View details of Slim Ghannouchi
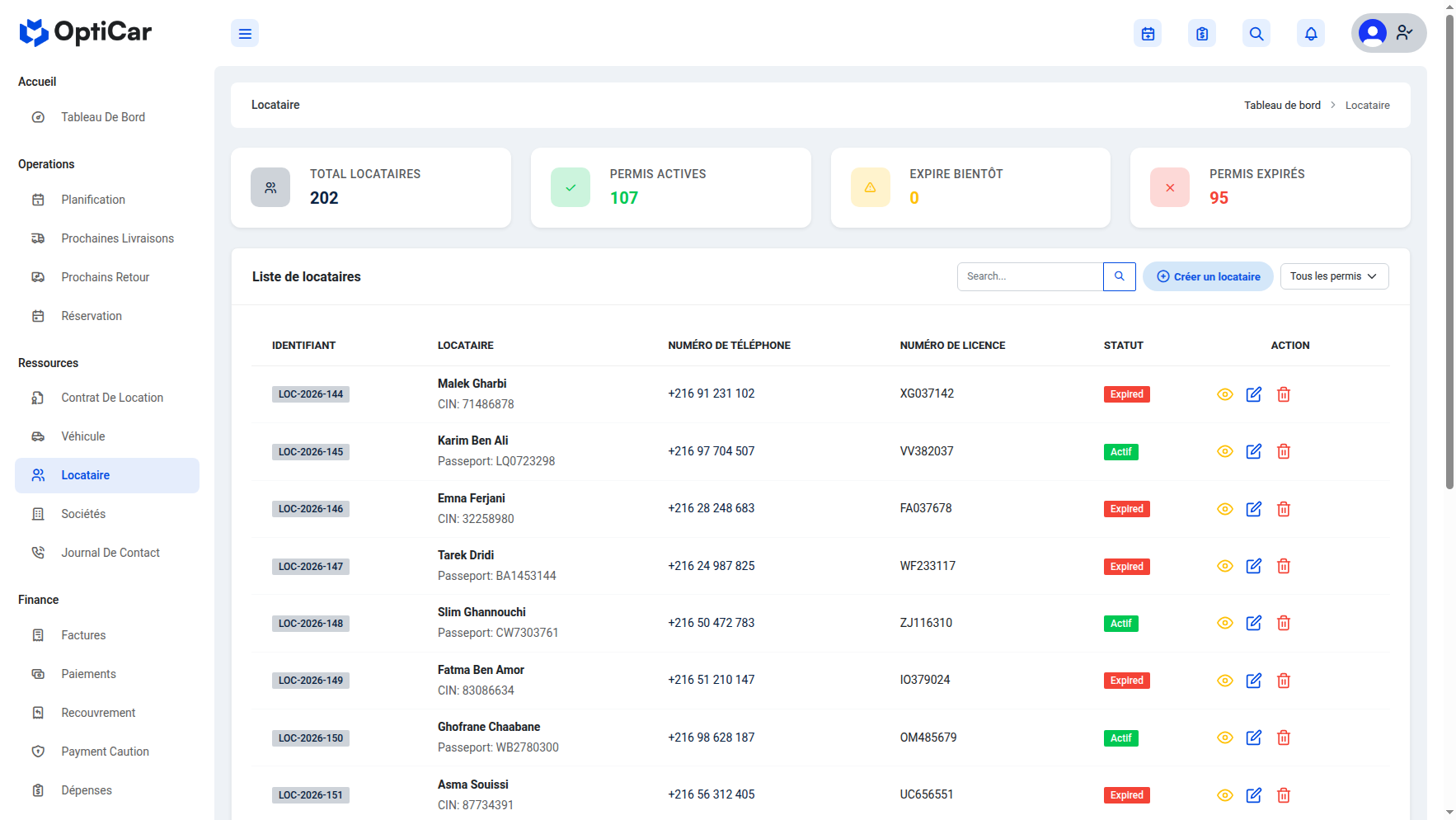This screenshot has width=1456, height=820. click(1225, 623)
